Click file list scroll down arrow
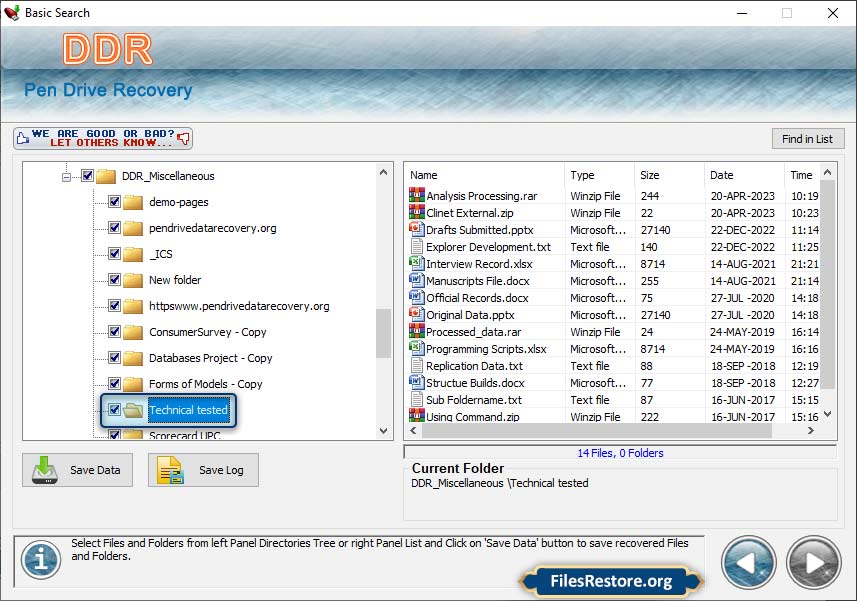 pyautogui.click(x=828, y=414)
